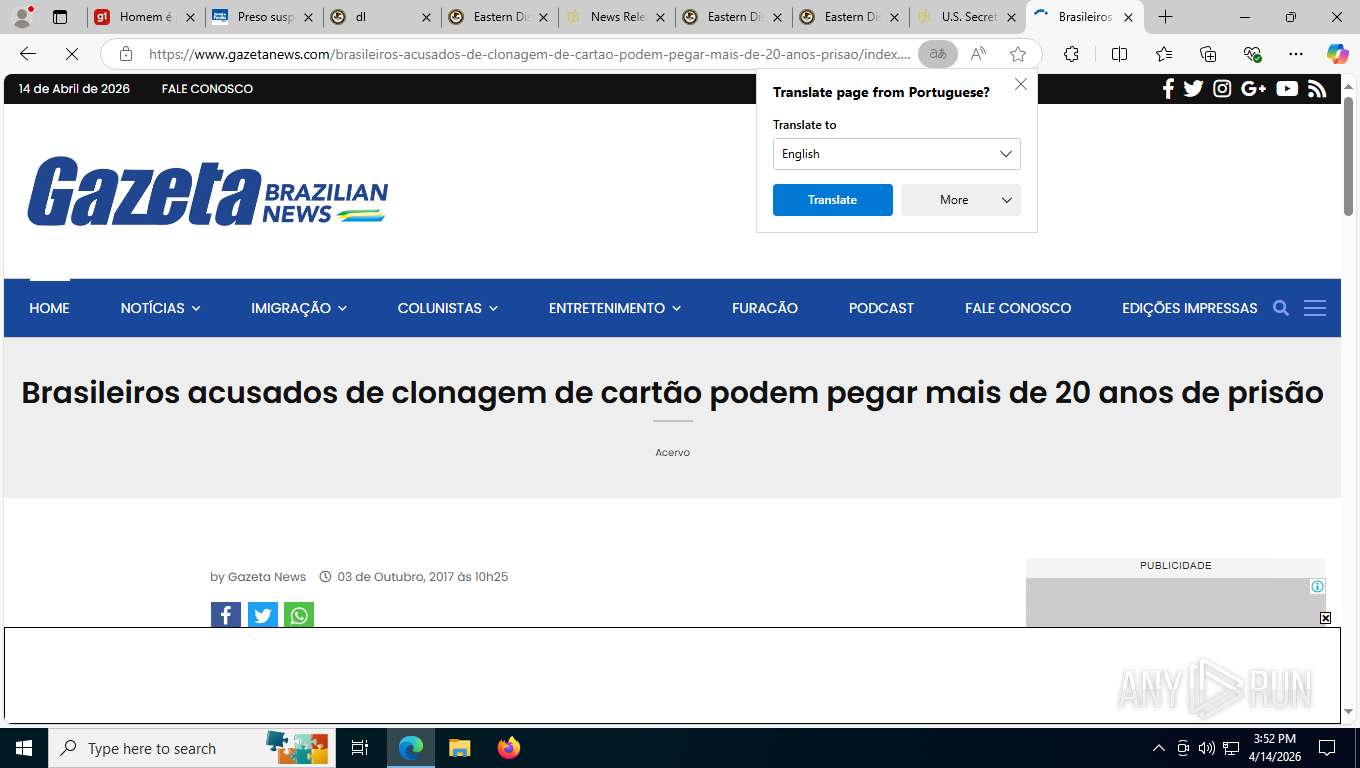Go to HOME in navigation bar
Image resolution: width=1360 pixels, height=768 pixels.
pyautogui.click(x=49, y=308)
